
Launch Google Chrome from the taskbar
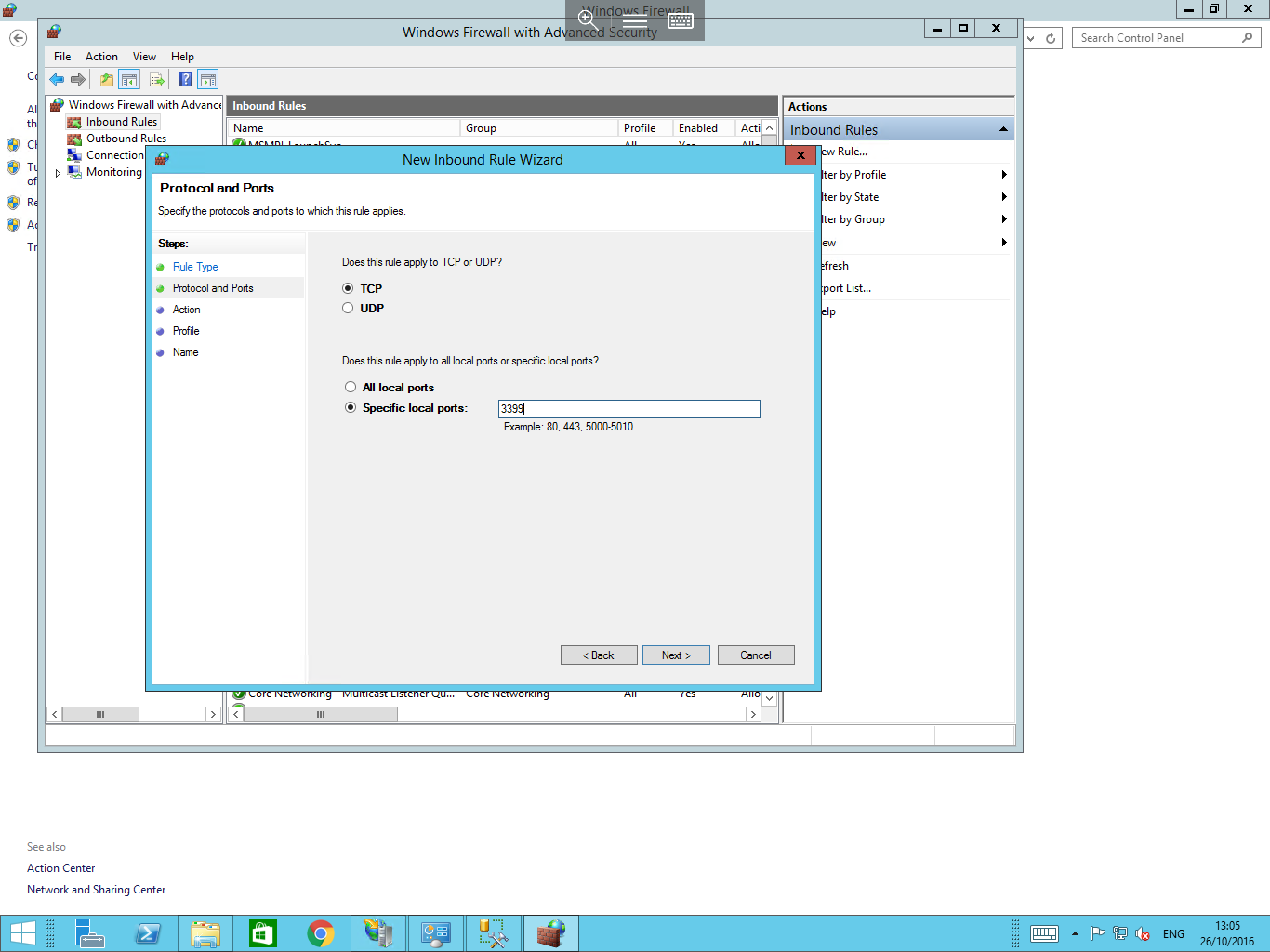point(321,933)
